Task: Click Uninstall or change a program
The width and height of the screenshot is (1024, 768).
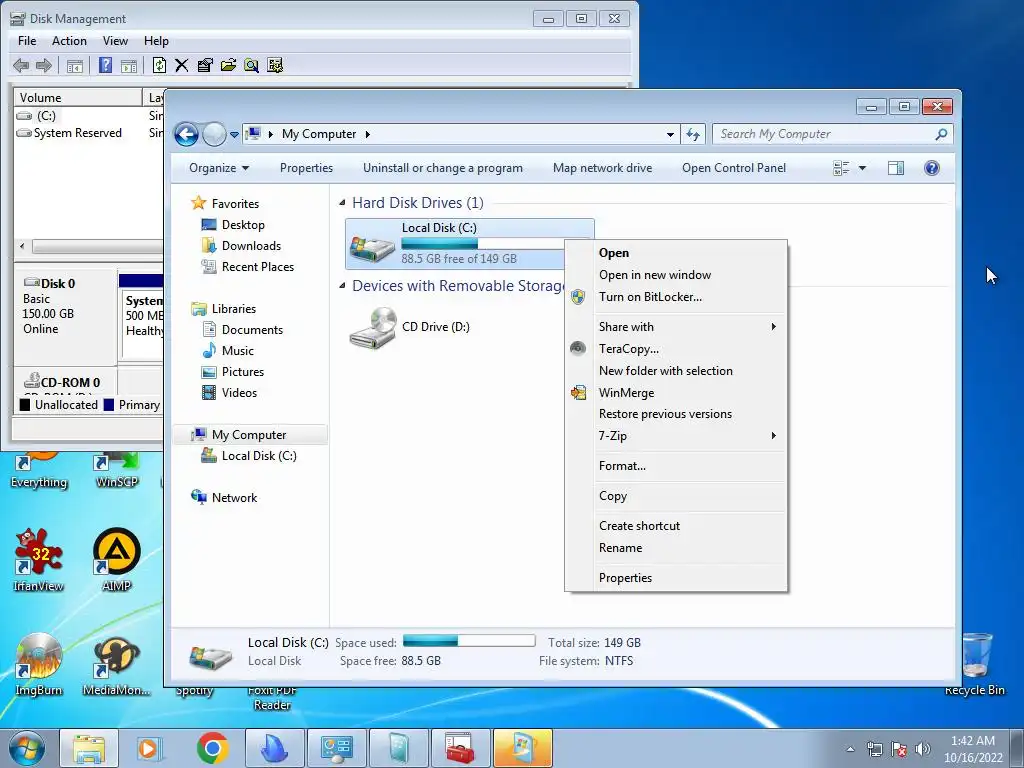Action: click(443, 168)
